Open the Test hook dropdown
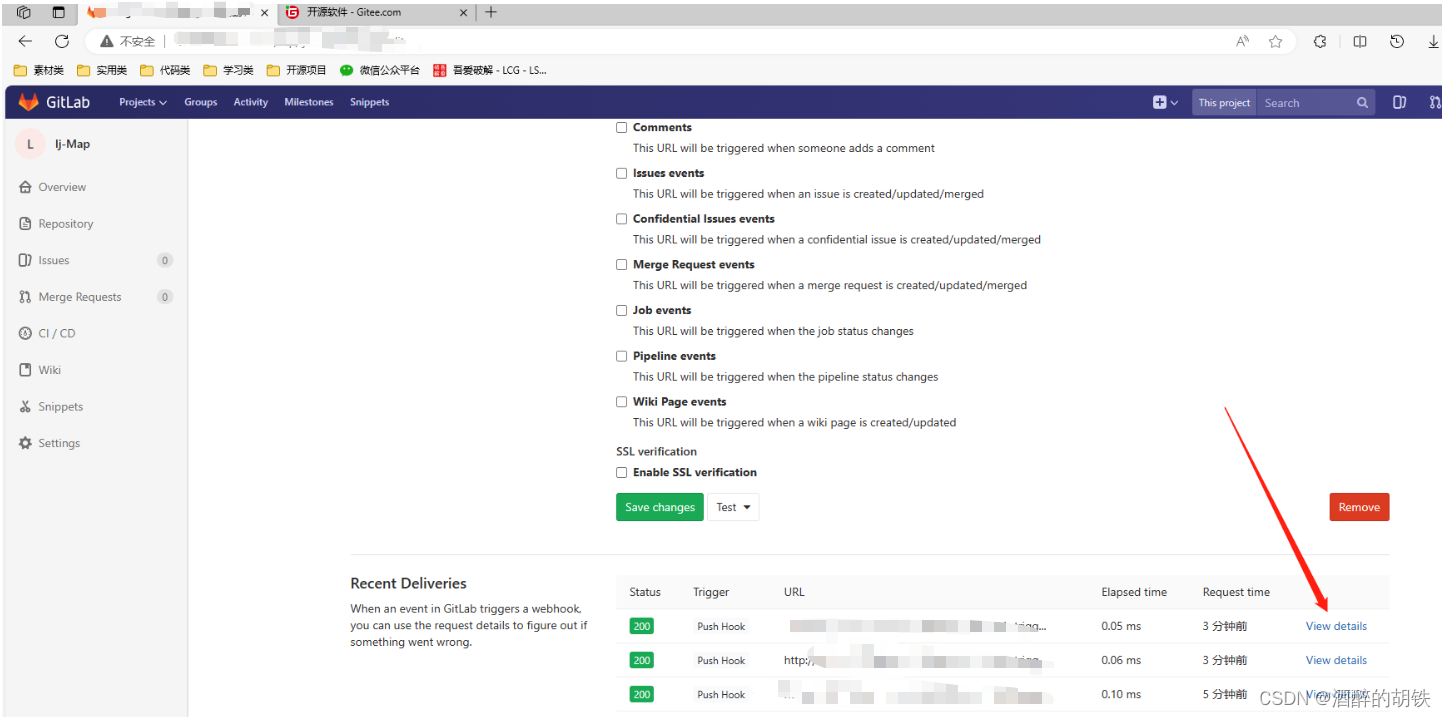 tap(733, 507)
